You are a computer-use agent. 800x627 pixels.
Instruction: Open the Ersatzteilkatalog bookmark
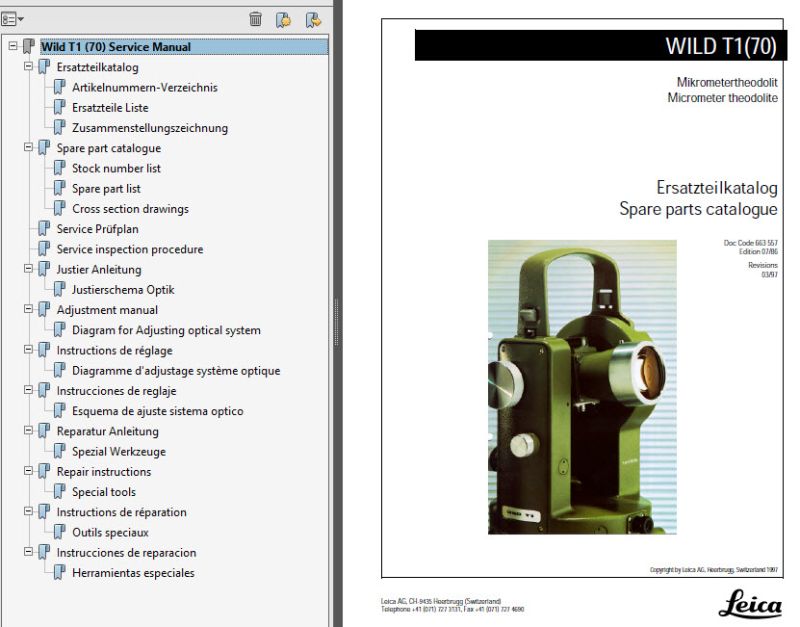[97, 67]
